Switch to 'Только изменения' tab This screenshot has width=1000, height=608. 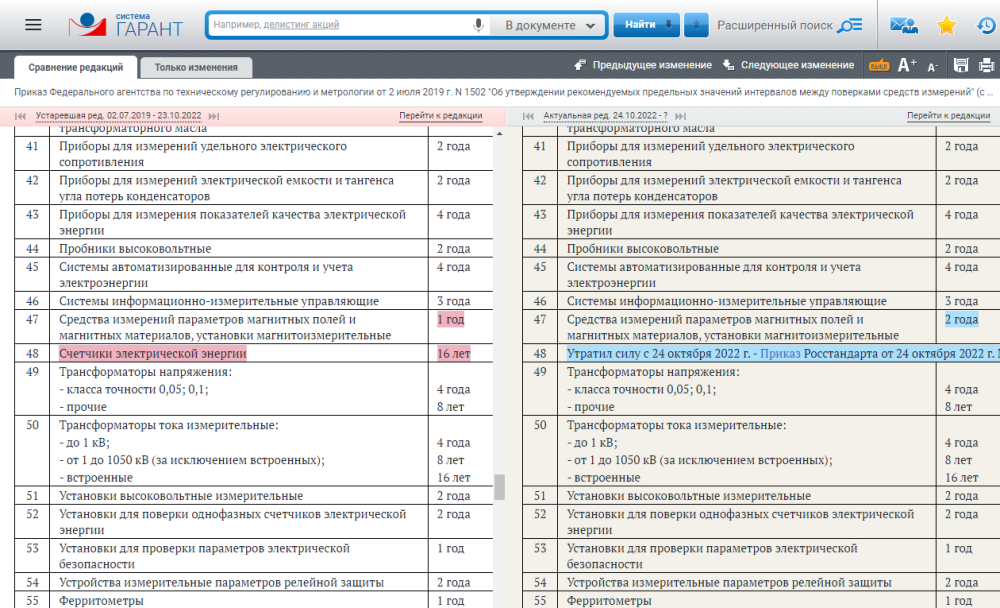coord(196,68)
